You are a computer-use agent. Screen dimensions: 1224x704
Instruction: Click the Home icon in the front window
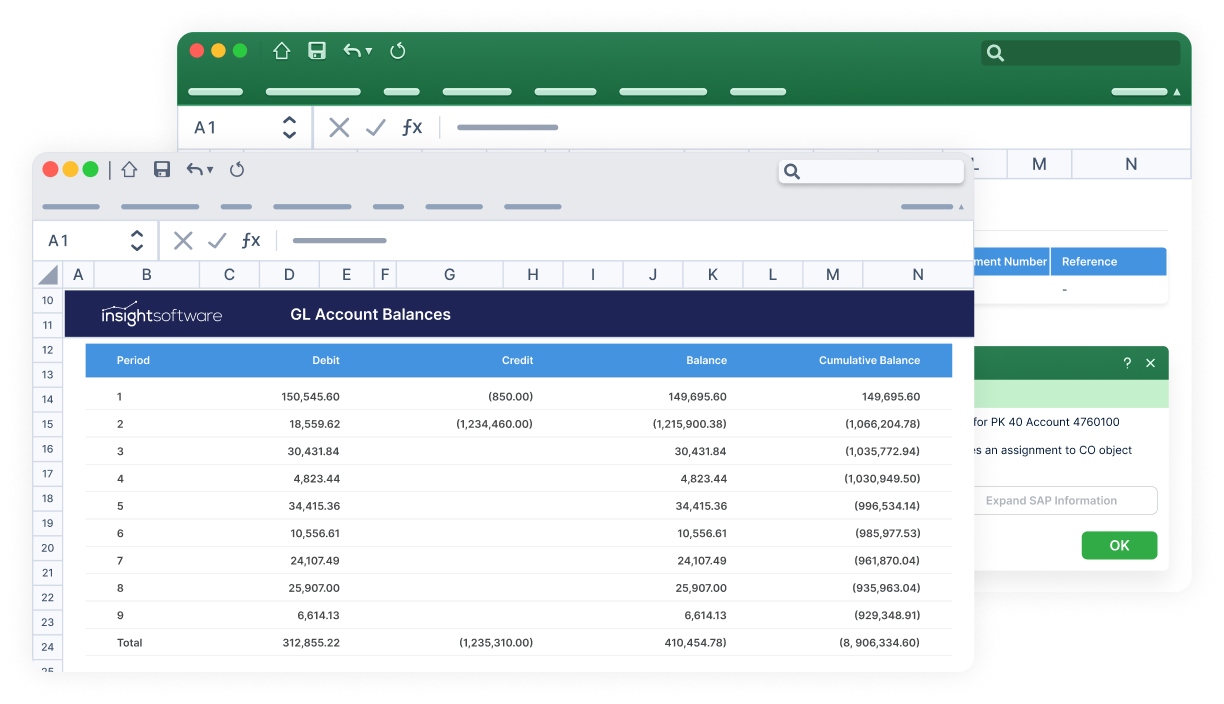129,169
